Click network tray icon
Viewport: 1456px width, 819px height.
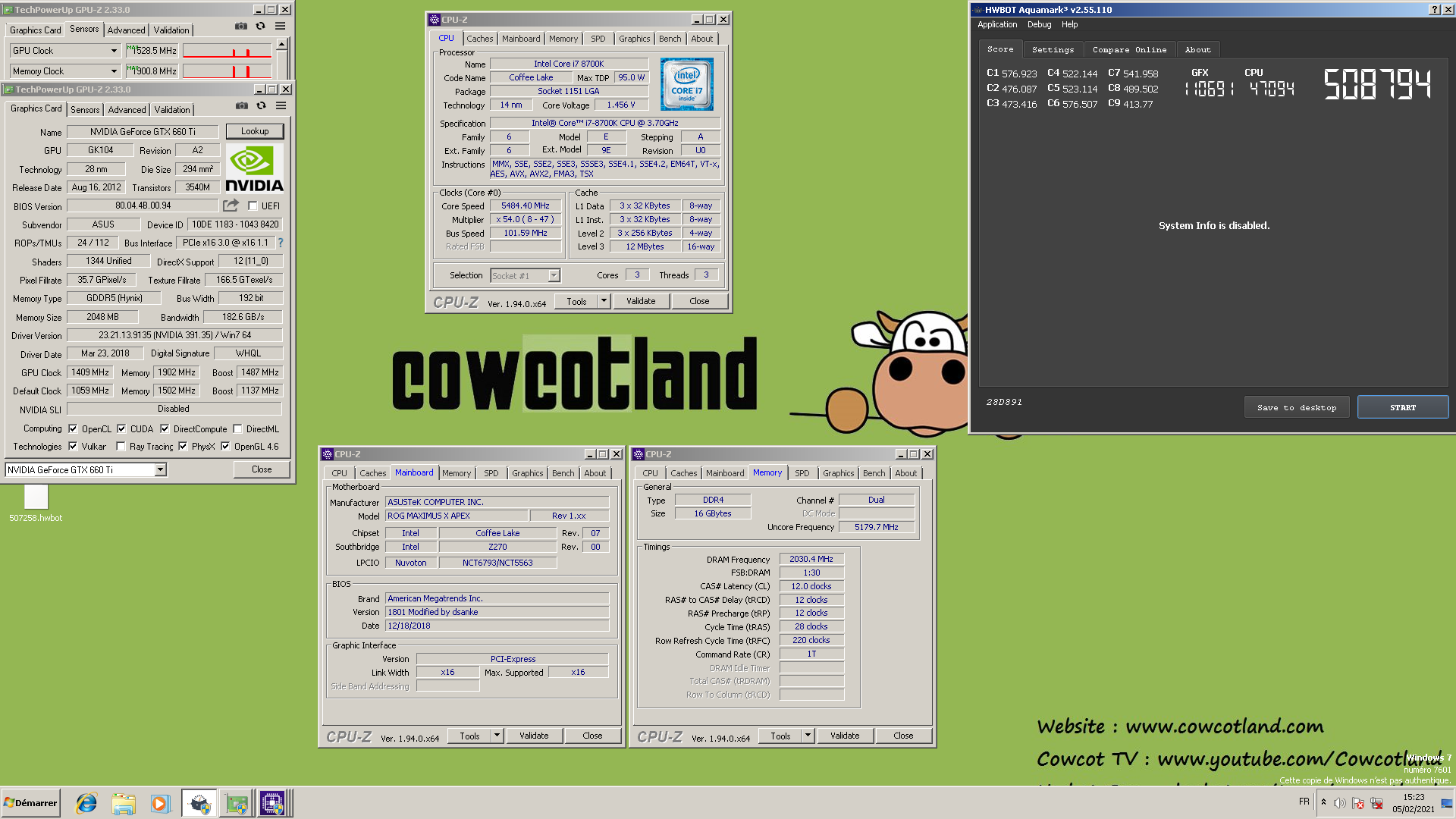point(1376,803)
